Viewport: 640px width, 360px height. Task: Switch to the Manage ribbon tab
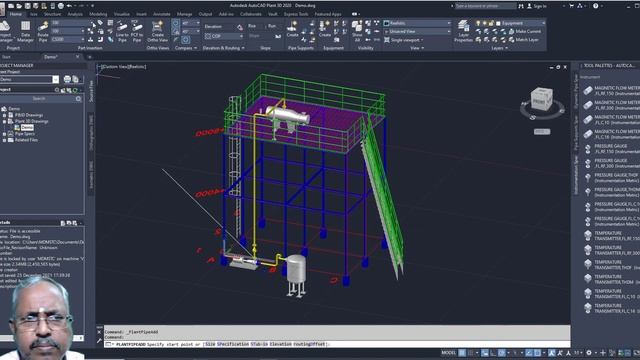tap(184, 14)
